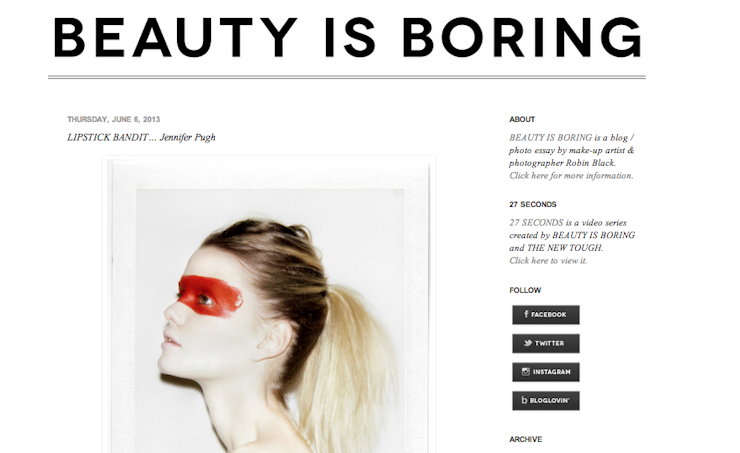This screenshot has width=740, height=453.
Task: Click the TWITTER button label text
Action: (x=549, y=344)
